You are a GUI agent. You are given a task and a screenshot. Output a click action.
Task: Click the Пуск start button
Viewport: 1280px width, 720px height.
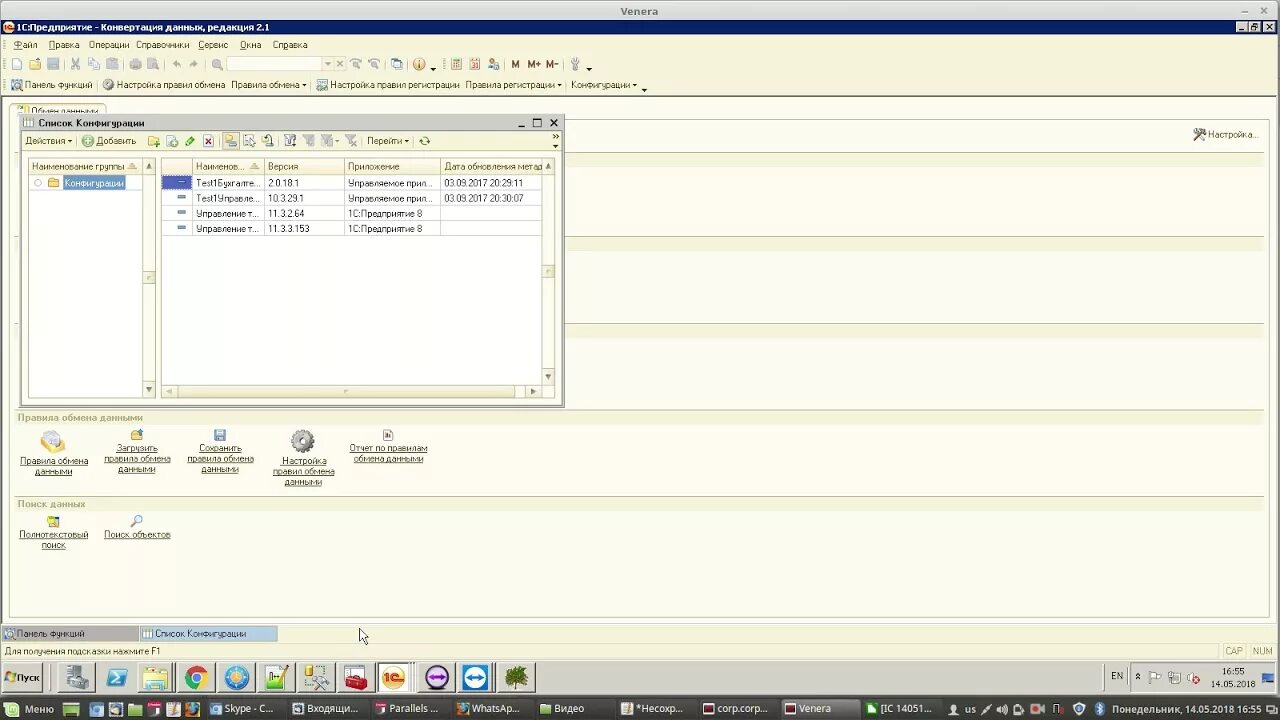click(x=22, y=677)
